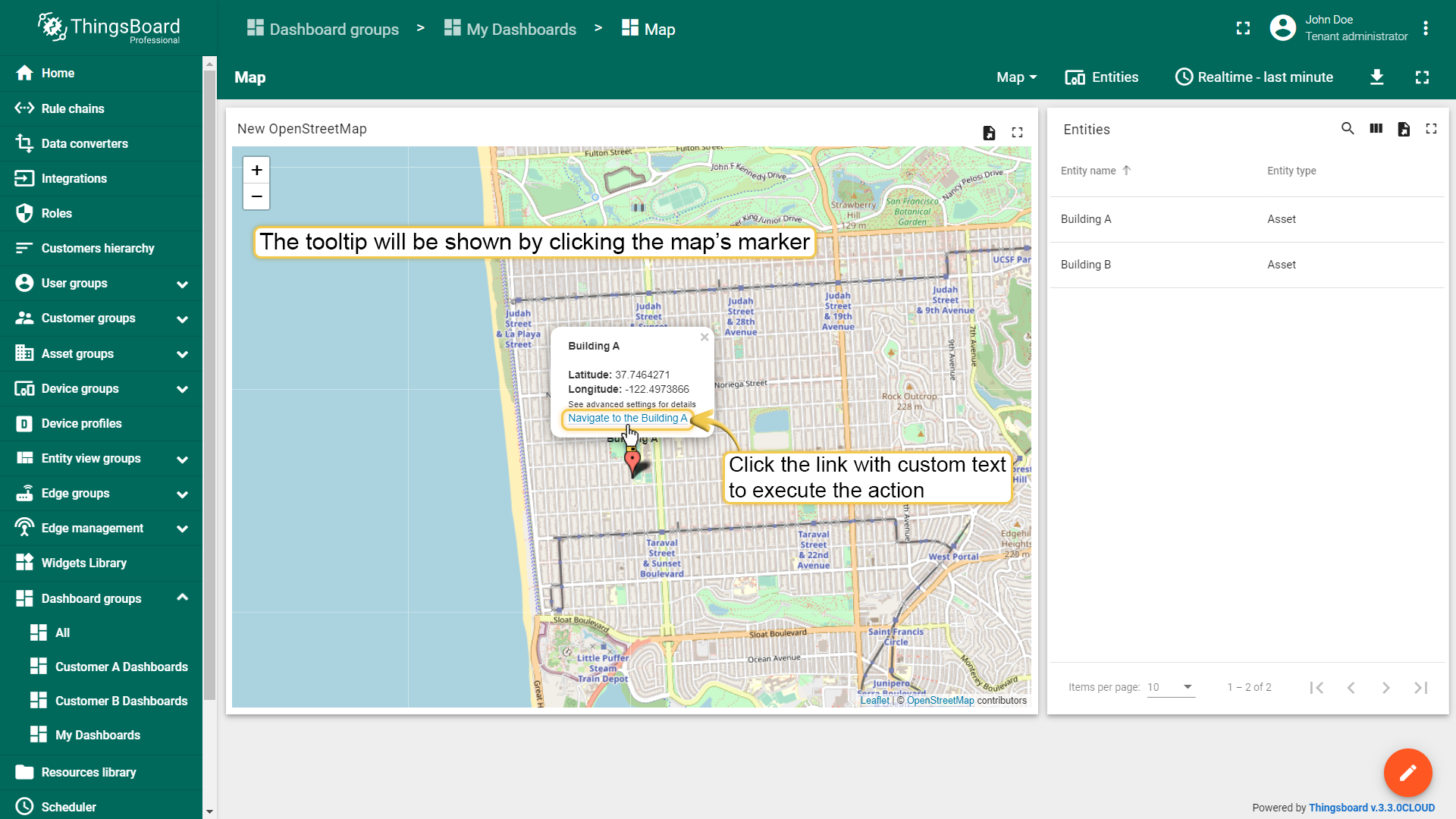Search in Entities widget
1456x819 pixels.
coord(1348,129)
